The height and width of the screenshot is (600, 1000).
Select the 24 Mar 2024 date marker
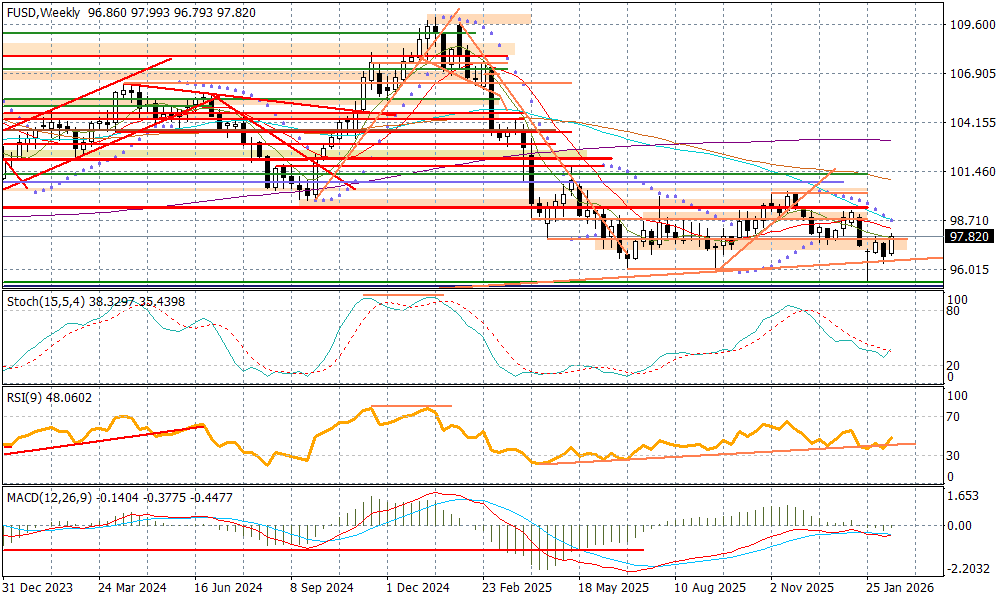pos(131,589)
